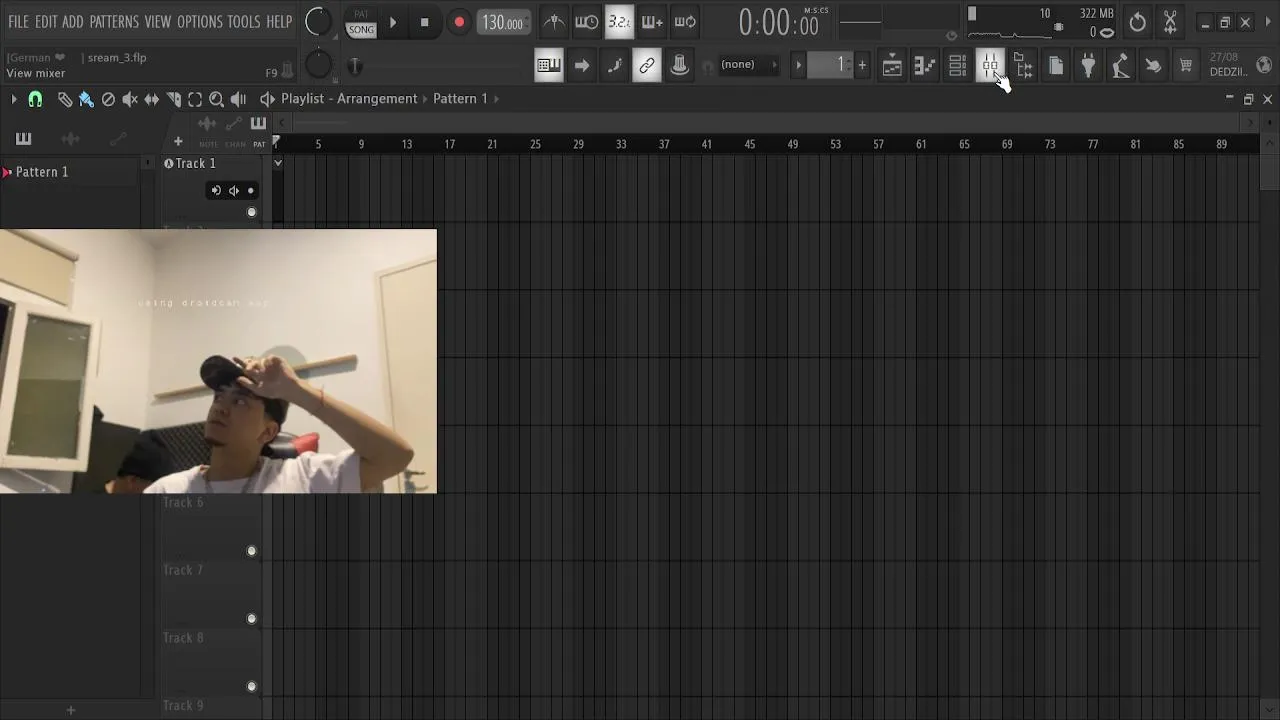Add new pattern with plus button
The height and width of the screenshot is (720, 1280).
click(862, 66)
